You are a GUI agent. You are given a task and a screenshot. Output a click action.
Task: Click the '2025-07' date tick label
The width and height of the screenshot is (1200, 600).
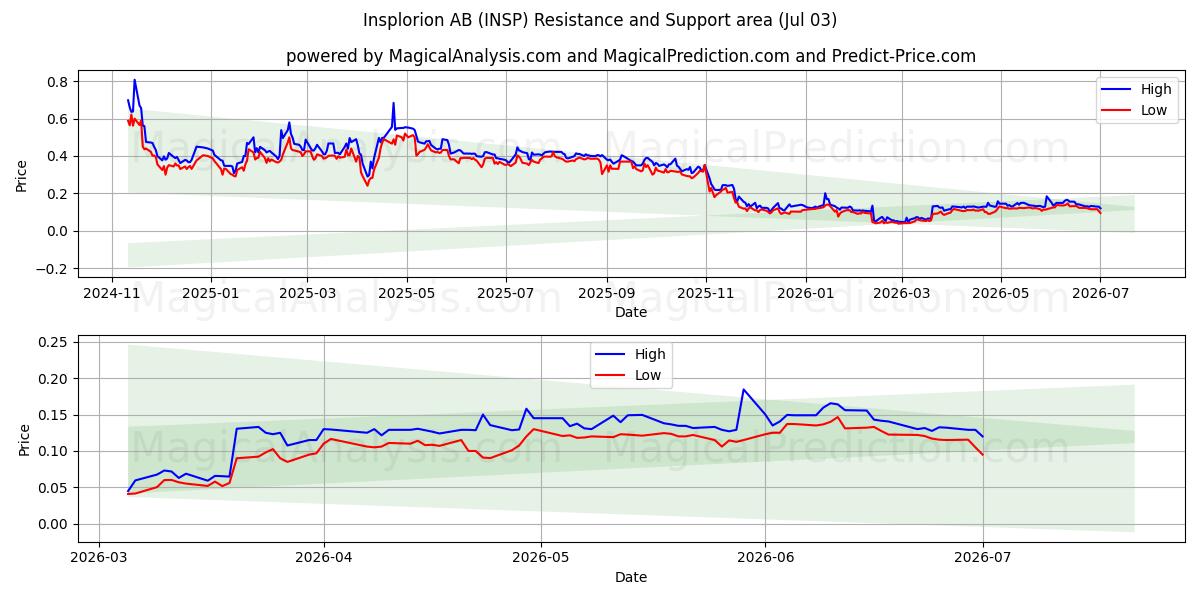tap(505, 293)
